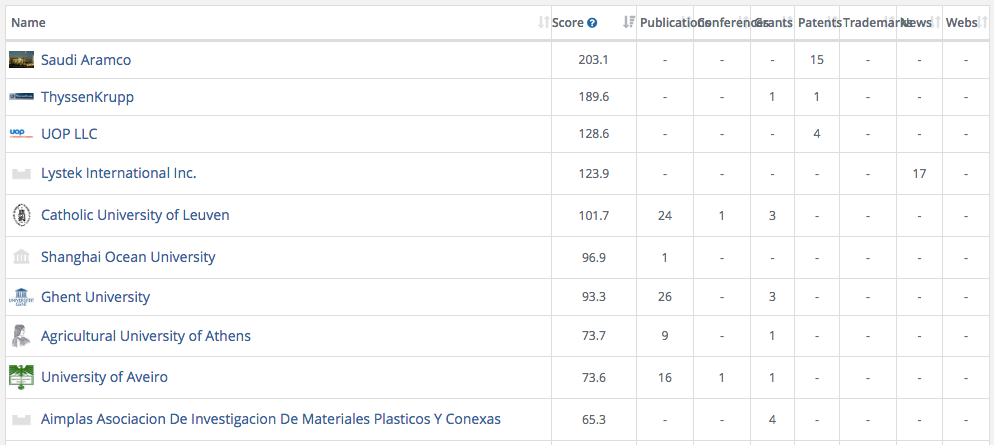
Task: Click University of Aveiro conferences value 1
Action: [721, 377]
